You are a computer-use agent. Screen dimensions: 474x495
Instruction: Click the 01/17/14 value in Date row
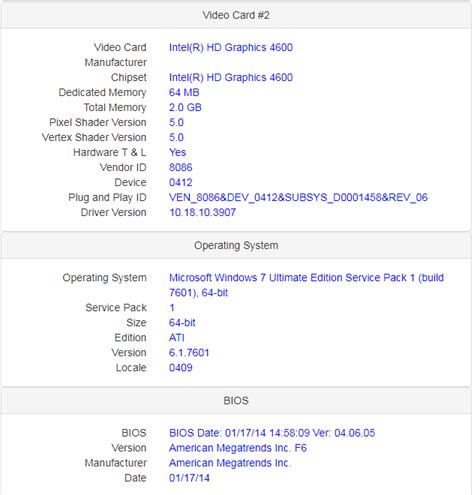[189, 478]
